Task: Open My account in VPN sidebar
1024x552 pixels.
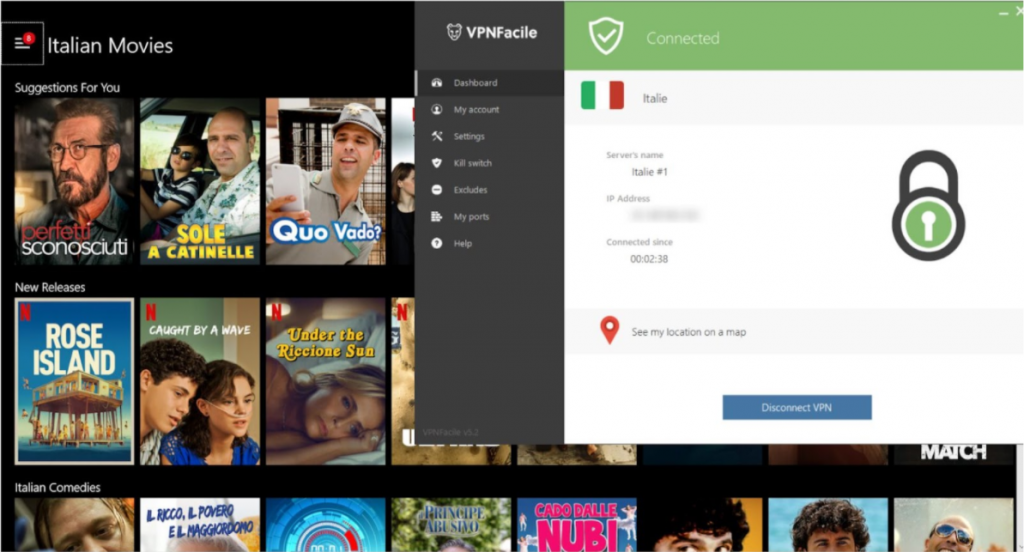Action: [x=489, y=110]
